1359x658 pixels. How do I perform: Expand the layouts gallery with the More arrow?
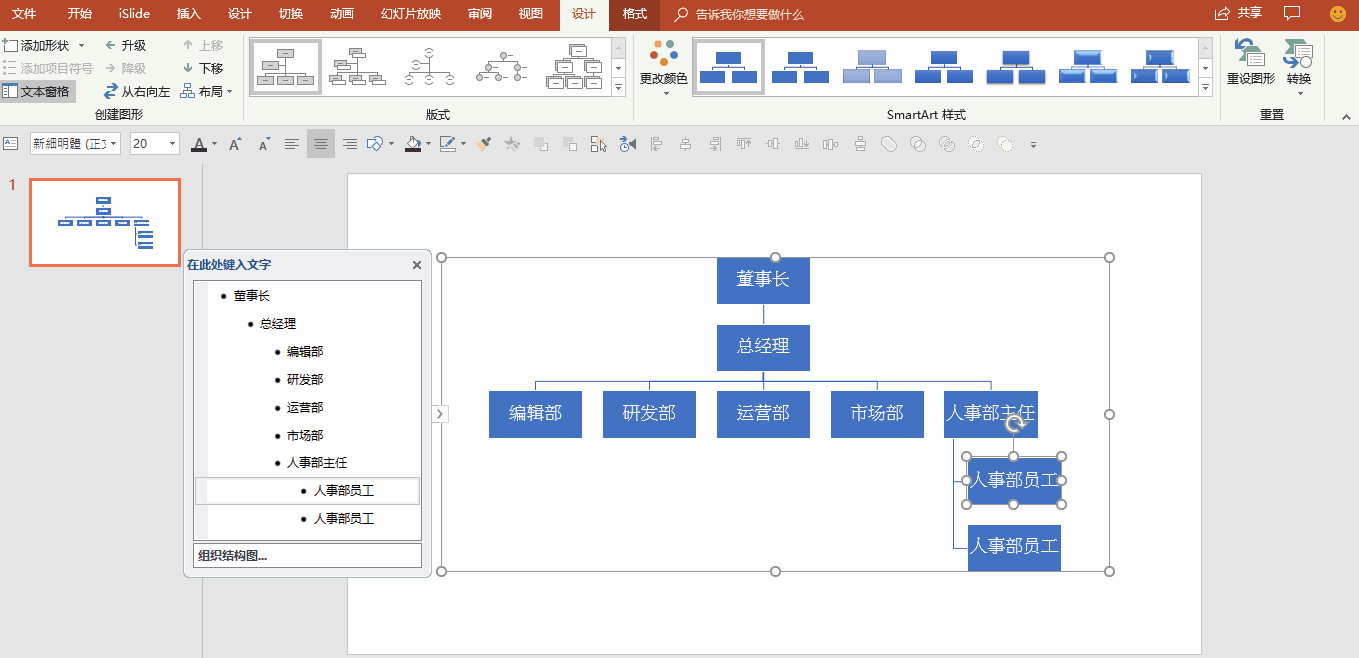tap(619, 88)
